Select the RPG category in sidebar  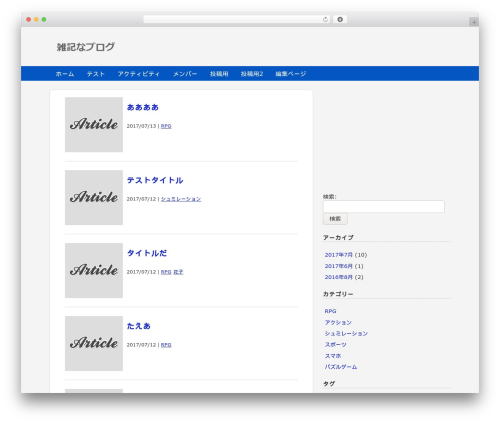coord(330,311)
